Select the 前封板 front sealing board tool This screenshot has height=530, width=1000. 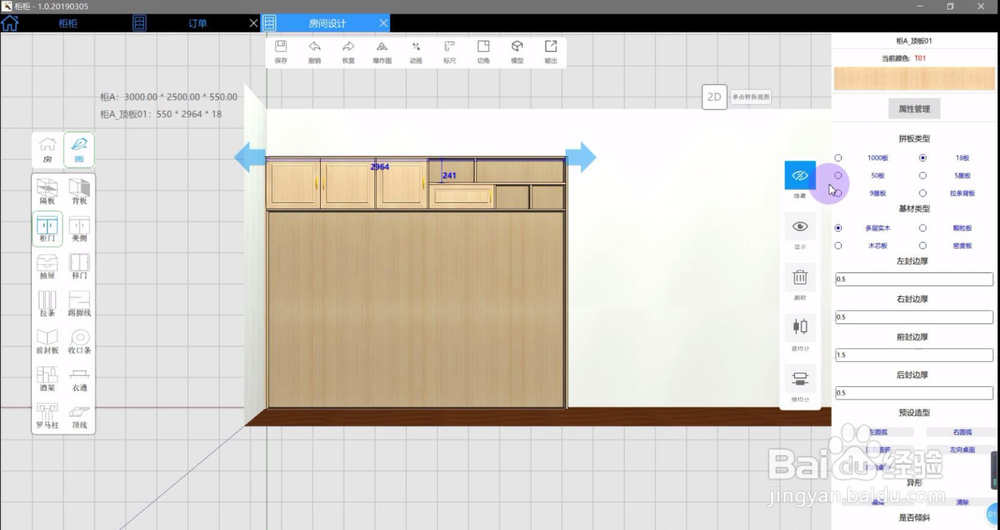tap(47, 341)
